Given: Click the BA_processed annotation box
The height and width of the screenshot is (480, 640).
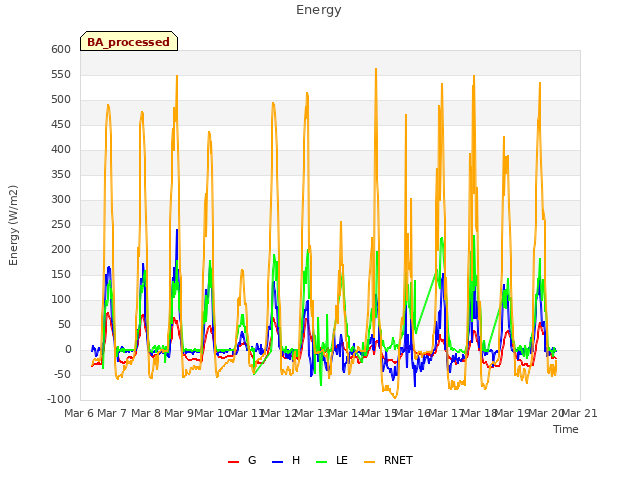Looking at the screenshot, I should point(129,41).
